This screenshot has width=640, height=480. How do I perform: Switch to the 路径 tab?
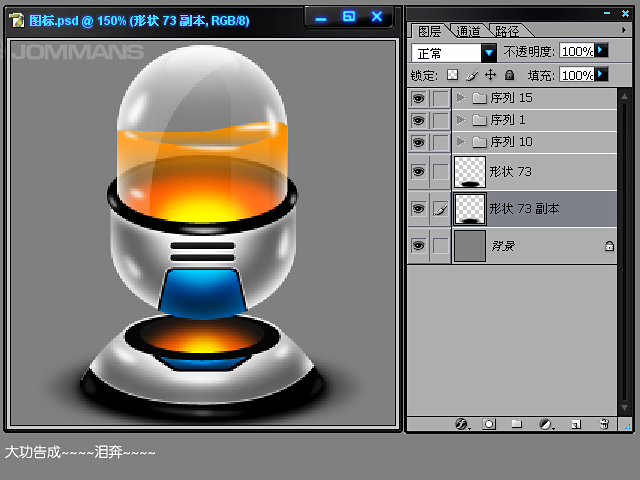coord(508,31)
